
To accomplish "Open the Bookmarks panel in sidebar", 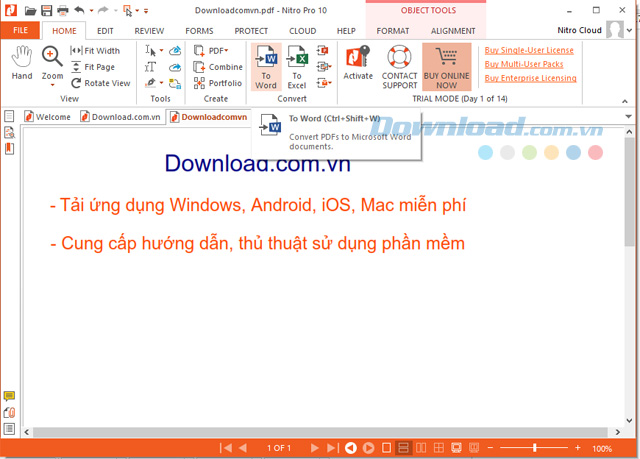I will pyautogui.click(x=9, y=149).
